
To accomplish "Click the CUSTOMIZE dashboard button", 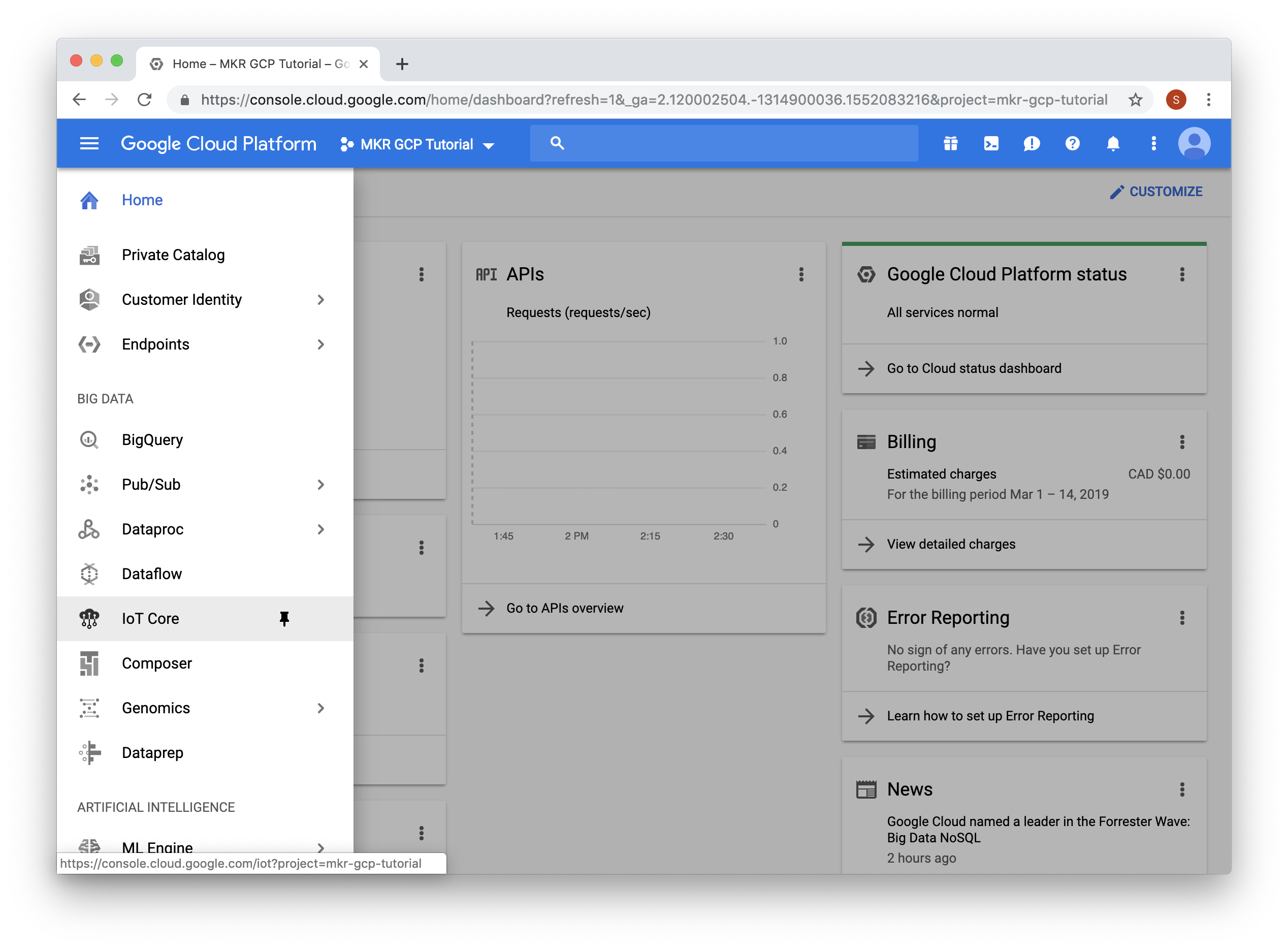I will 1156,192.
